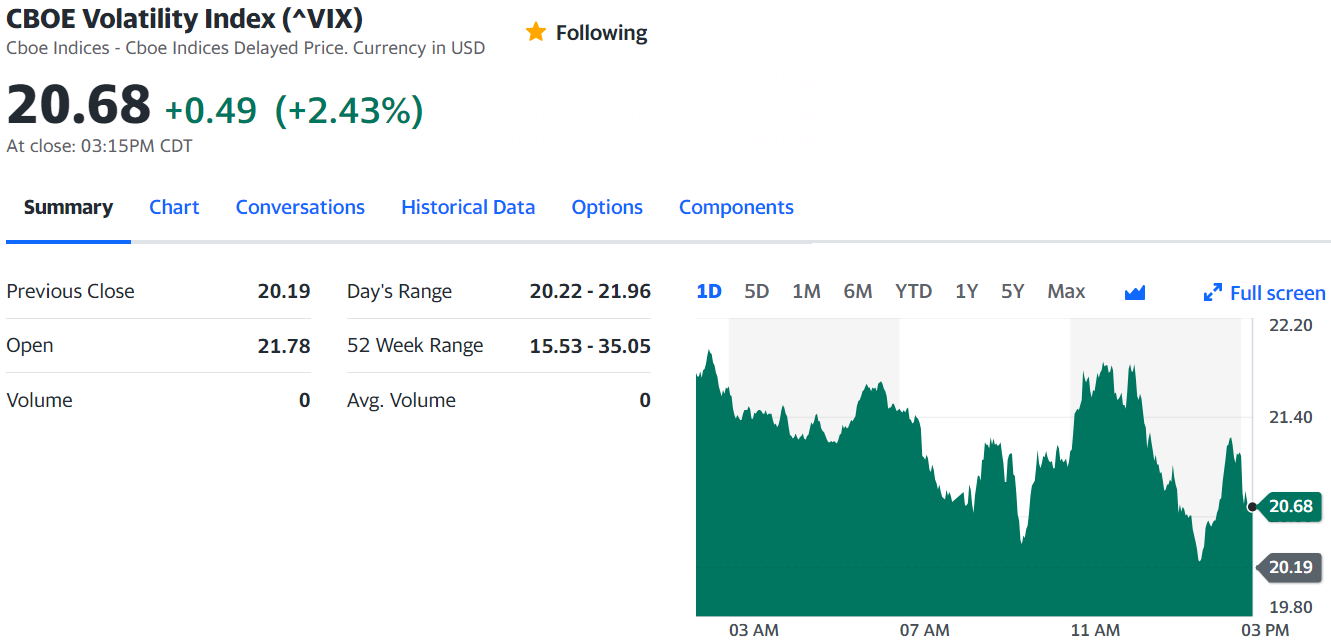1331x642 pixels.
Task: Click the 'At close: 03:15PM CDT' text
Action: tap(99, 146)
